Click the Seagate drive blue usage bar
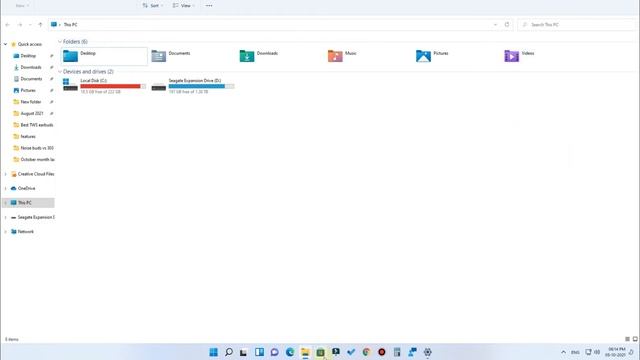 (201, 86)
